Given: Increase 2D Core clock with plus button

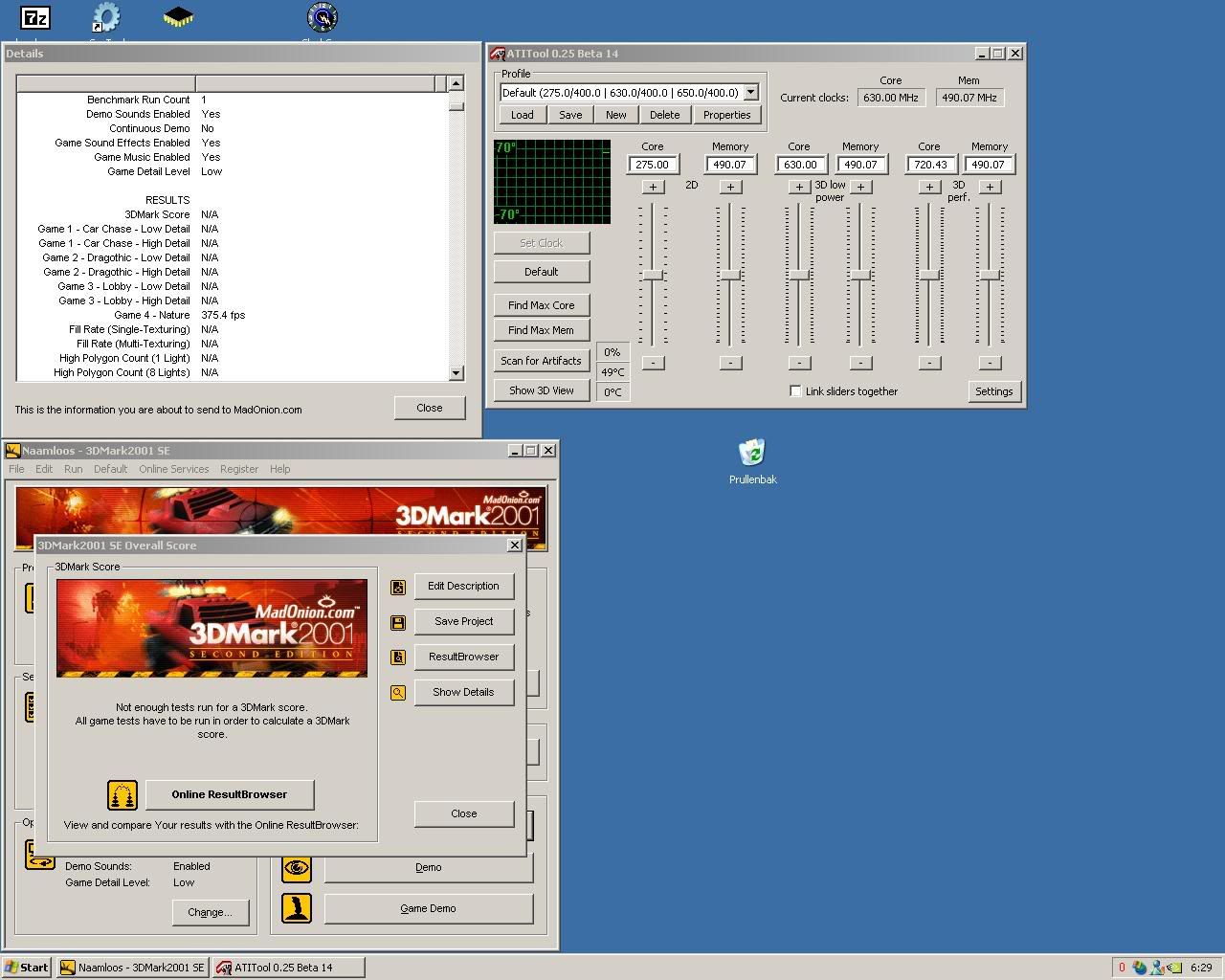Looking at the screenshot, I should 653,187.
